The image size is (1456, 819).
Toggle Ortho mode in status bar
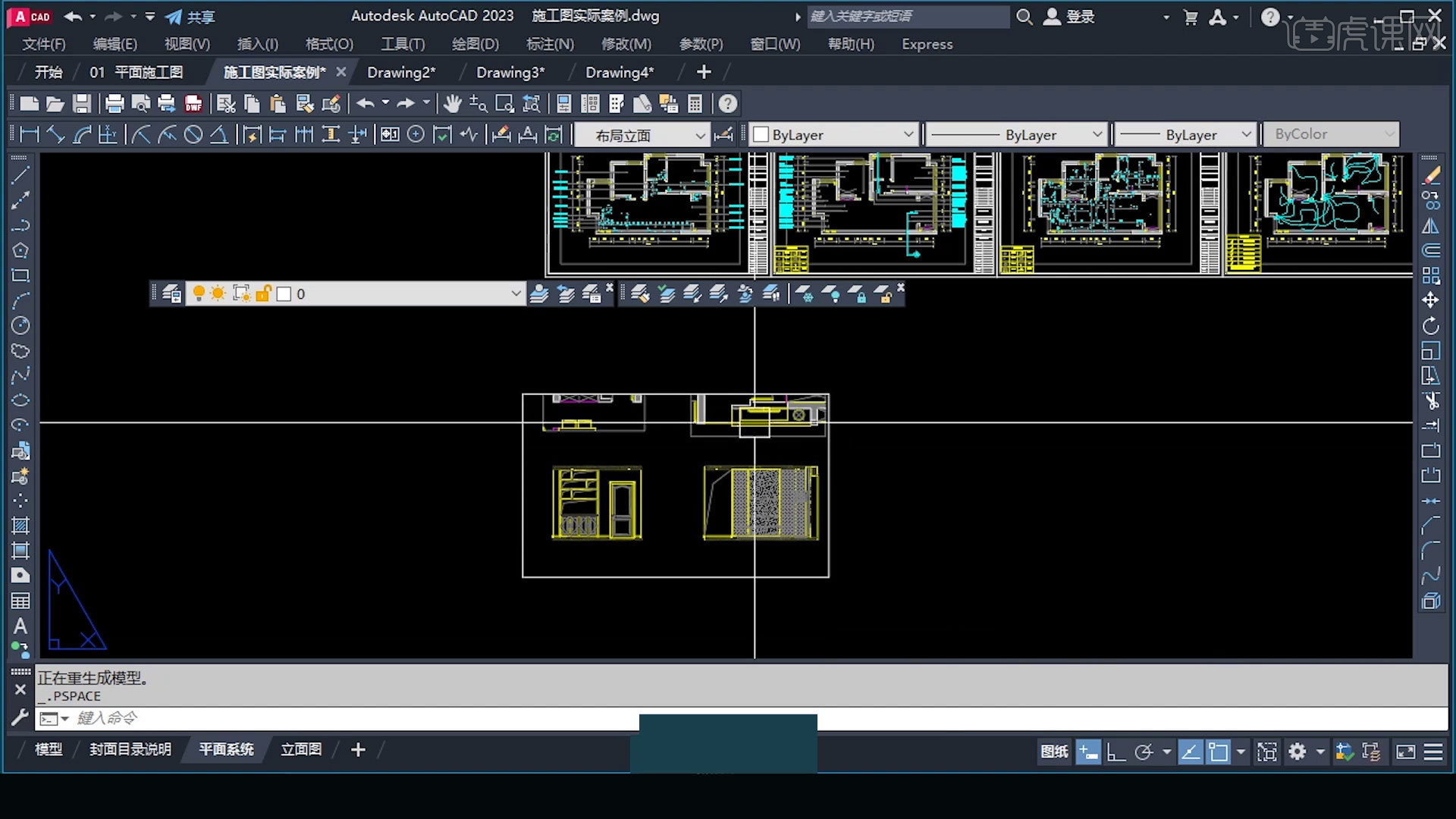1116,752
